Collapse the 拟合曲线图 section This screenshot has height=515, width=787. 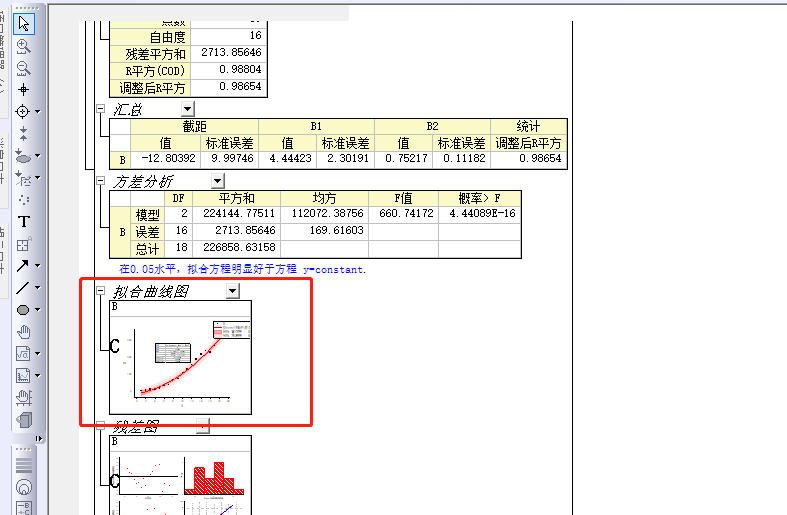[100, 291]
